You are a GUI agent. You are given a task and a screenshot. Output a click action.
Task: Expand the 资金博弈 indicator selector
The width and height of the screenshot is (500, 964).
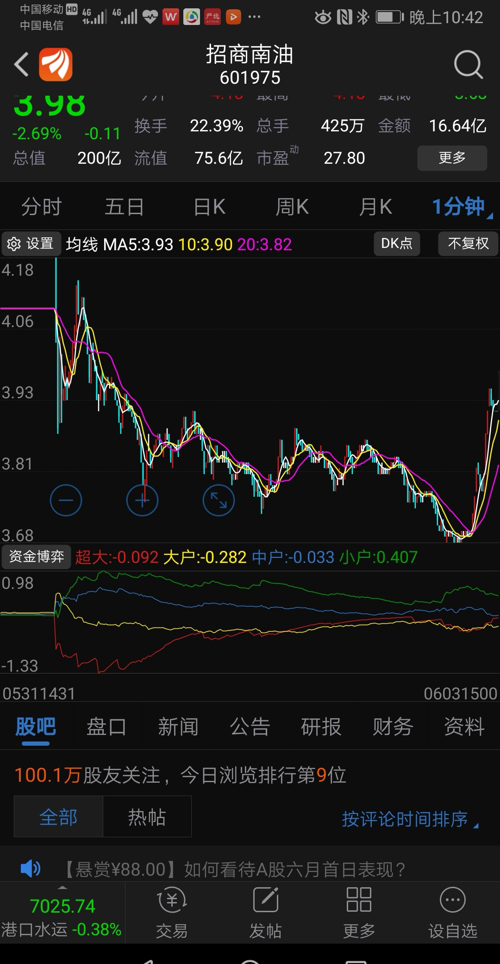pyautogui.click(x=36, y=558)
